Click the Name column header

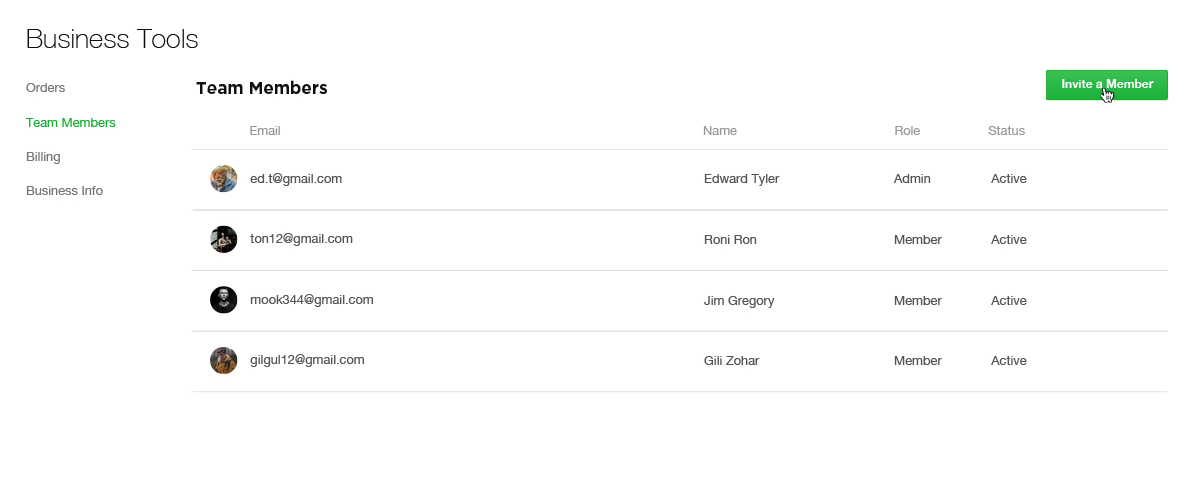click(x=720, y=131)
